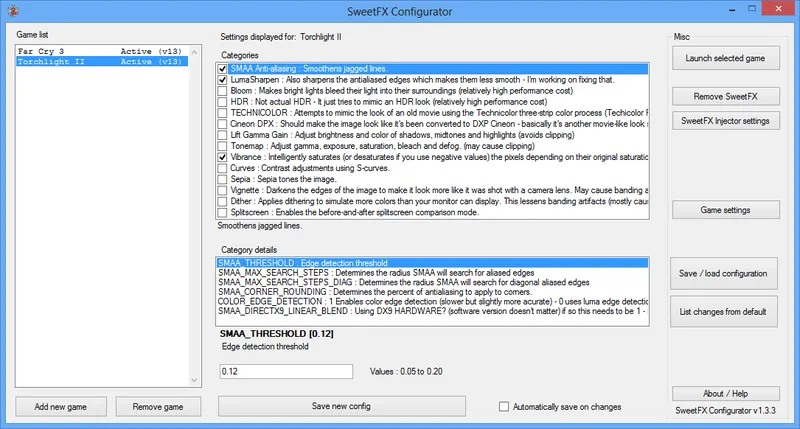
Task: Click List changes from default button
Action: click(x=723, y=312)
